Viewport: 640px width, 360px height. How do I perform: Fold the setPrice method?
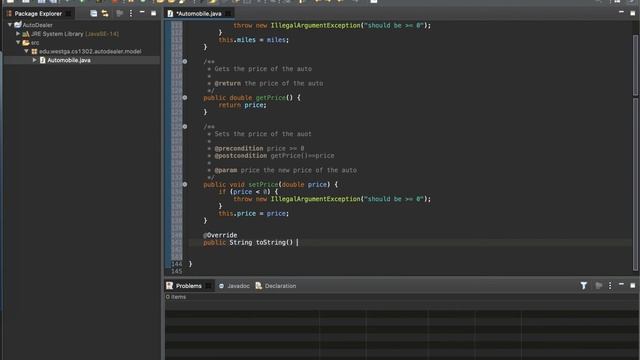[185, 184]
